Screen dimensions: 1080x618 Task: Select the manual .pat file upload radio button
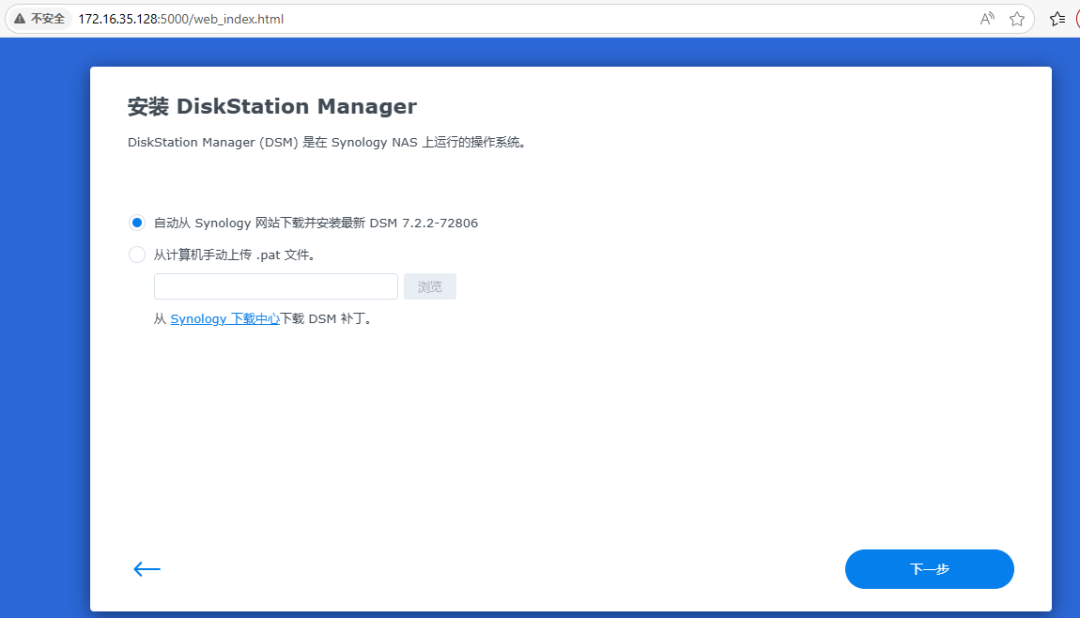137,255
